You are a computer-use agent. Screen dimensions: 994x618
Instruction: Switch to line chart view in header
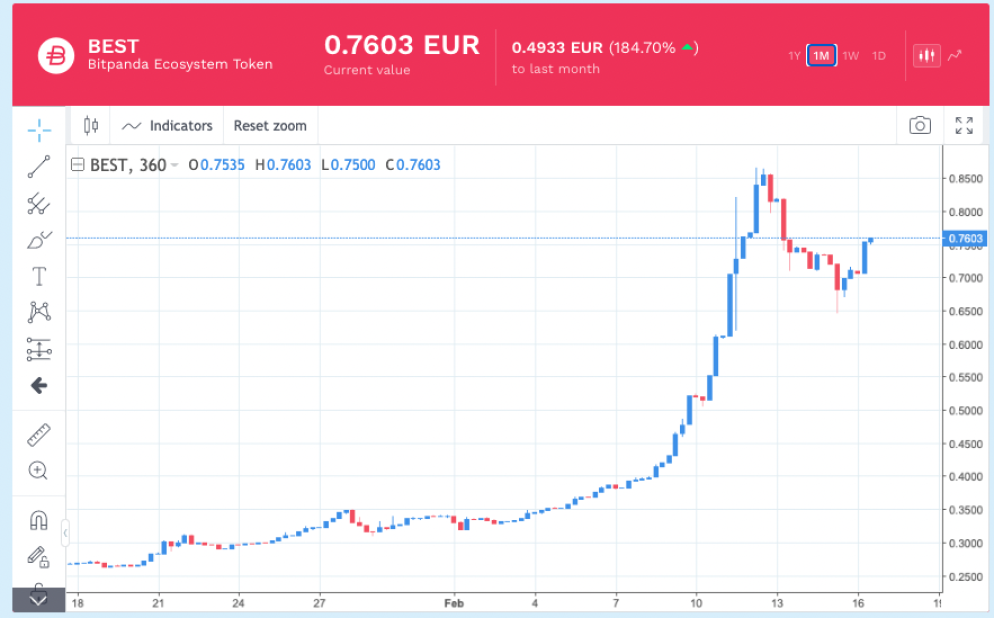click(x=955, y=56)
